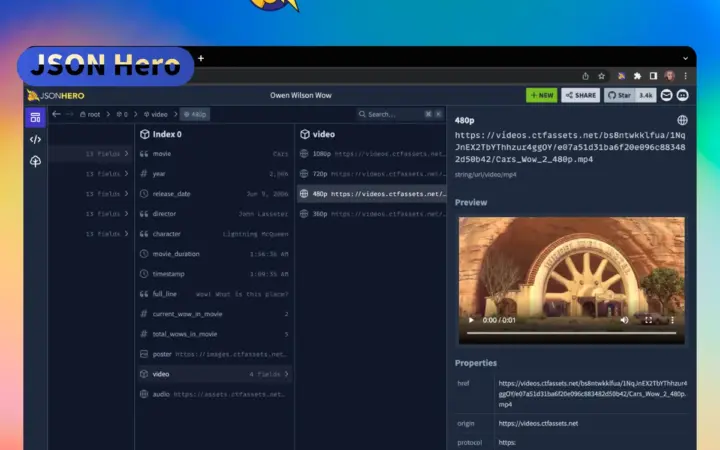Select the 360p video URL row
720x450 pixels.
372,214
